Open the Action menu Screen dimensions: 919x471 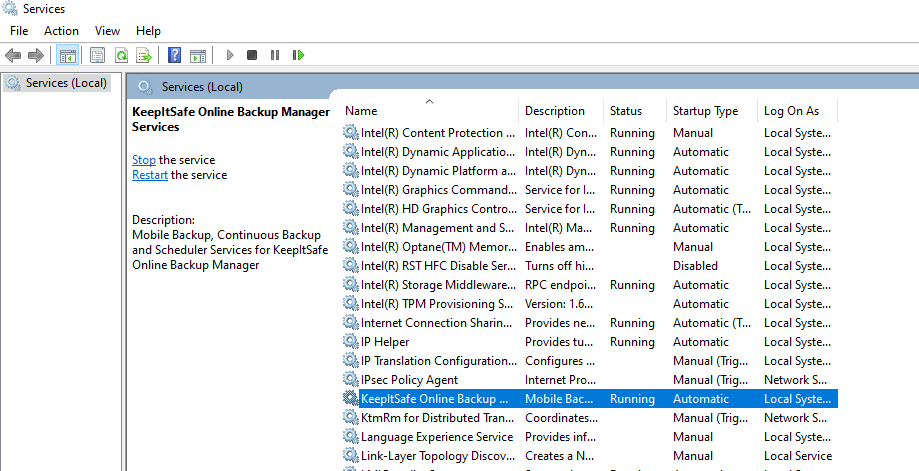[x=61, y=31]
